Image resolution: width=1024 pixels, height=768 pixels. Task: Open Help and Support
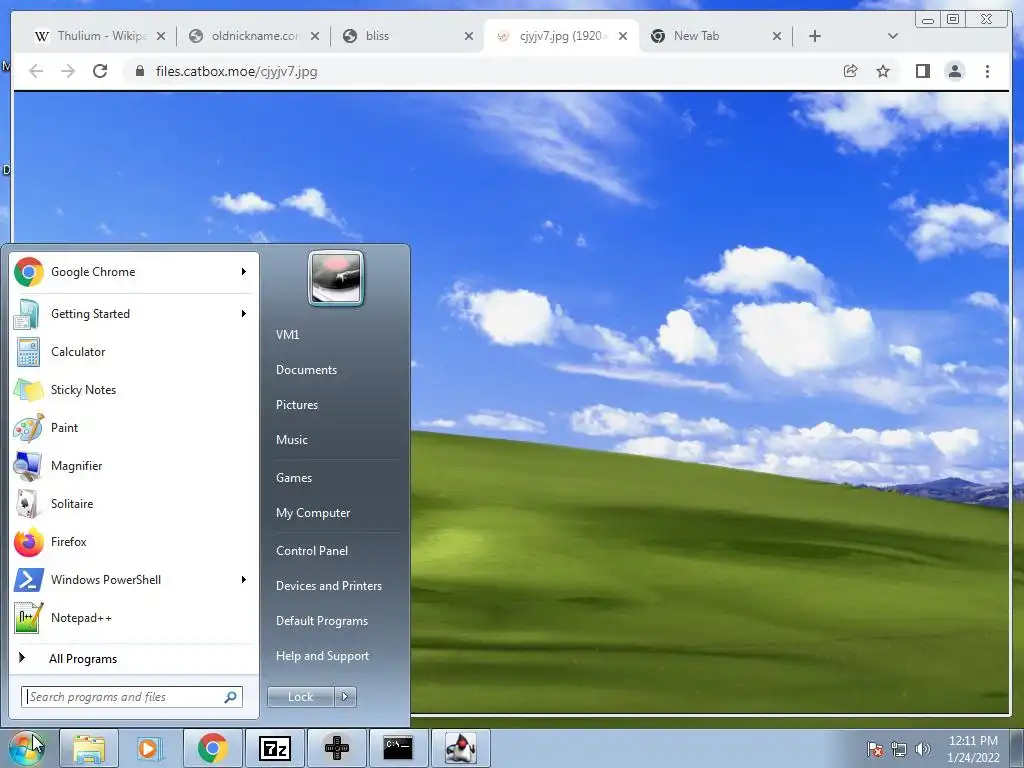(322, 656)
